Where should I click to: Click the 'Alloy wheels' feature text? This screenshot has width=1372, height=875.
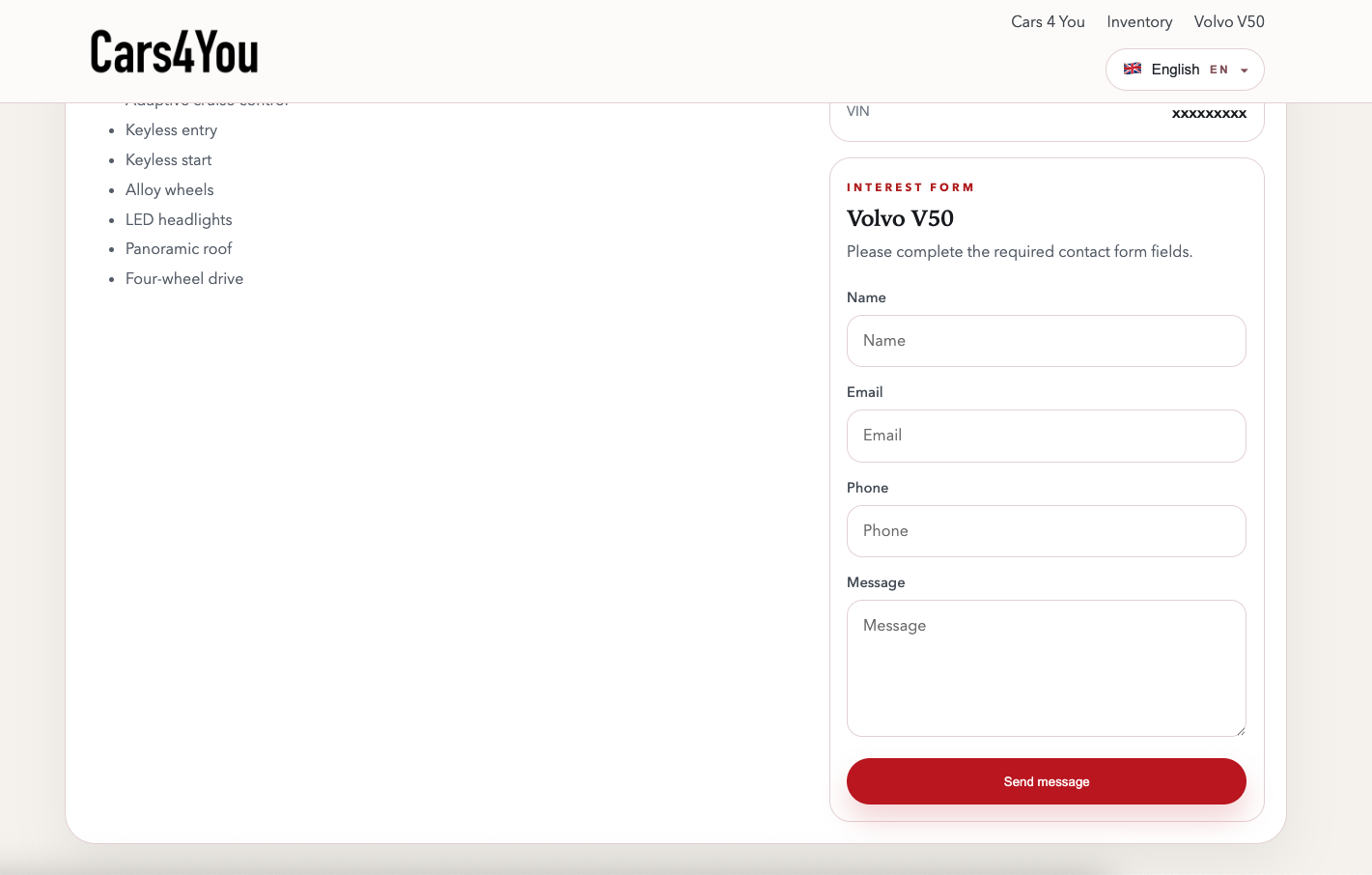[x=170, y=190]
